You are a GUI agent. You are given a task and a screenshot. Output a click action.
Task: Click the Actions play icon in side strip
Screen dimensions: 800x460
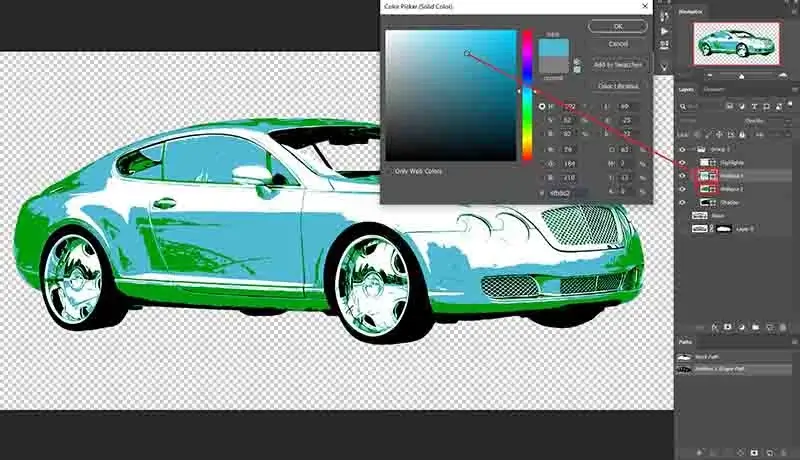(664, 31)
